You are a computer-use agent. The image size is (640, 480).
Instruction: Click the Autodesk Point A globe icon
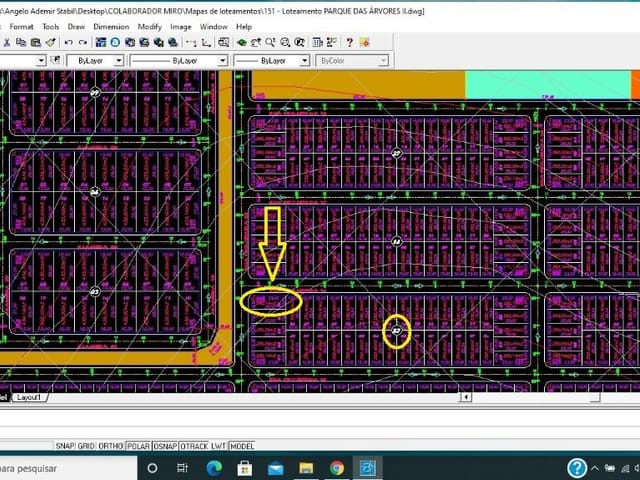tap(115, 42)
